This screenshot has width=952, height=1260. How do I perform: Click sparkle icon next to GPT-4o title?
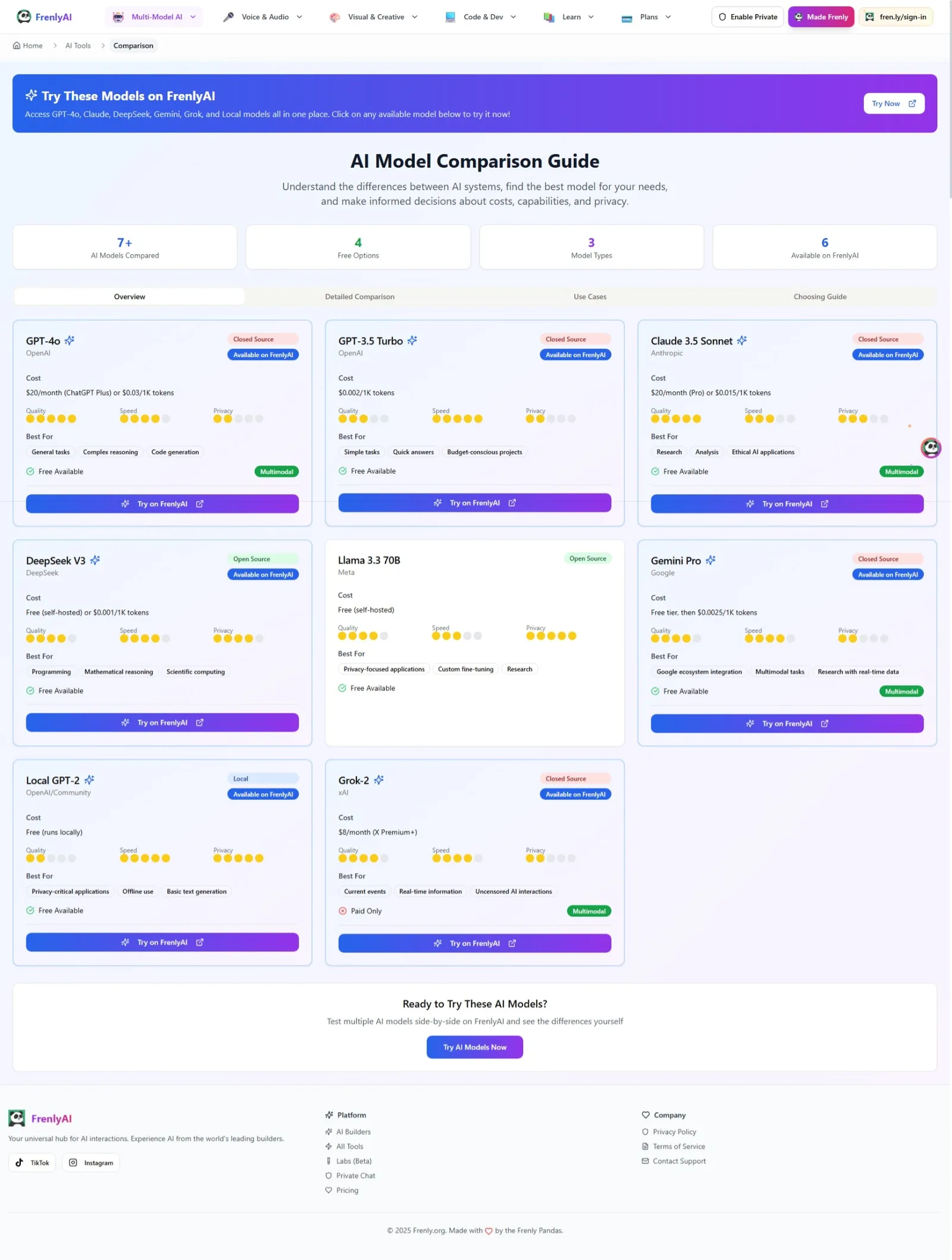click(x=70, y=340)
